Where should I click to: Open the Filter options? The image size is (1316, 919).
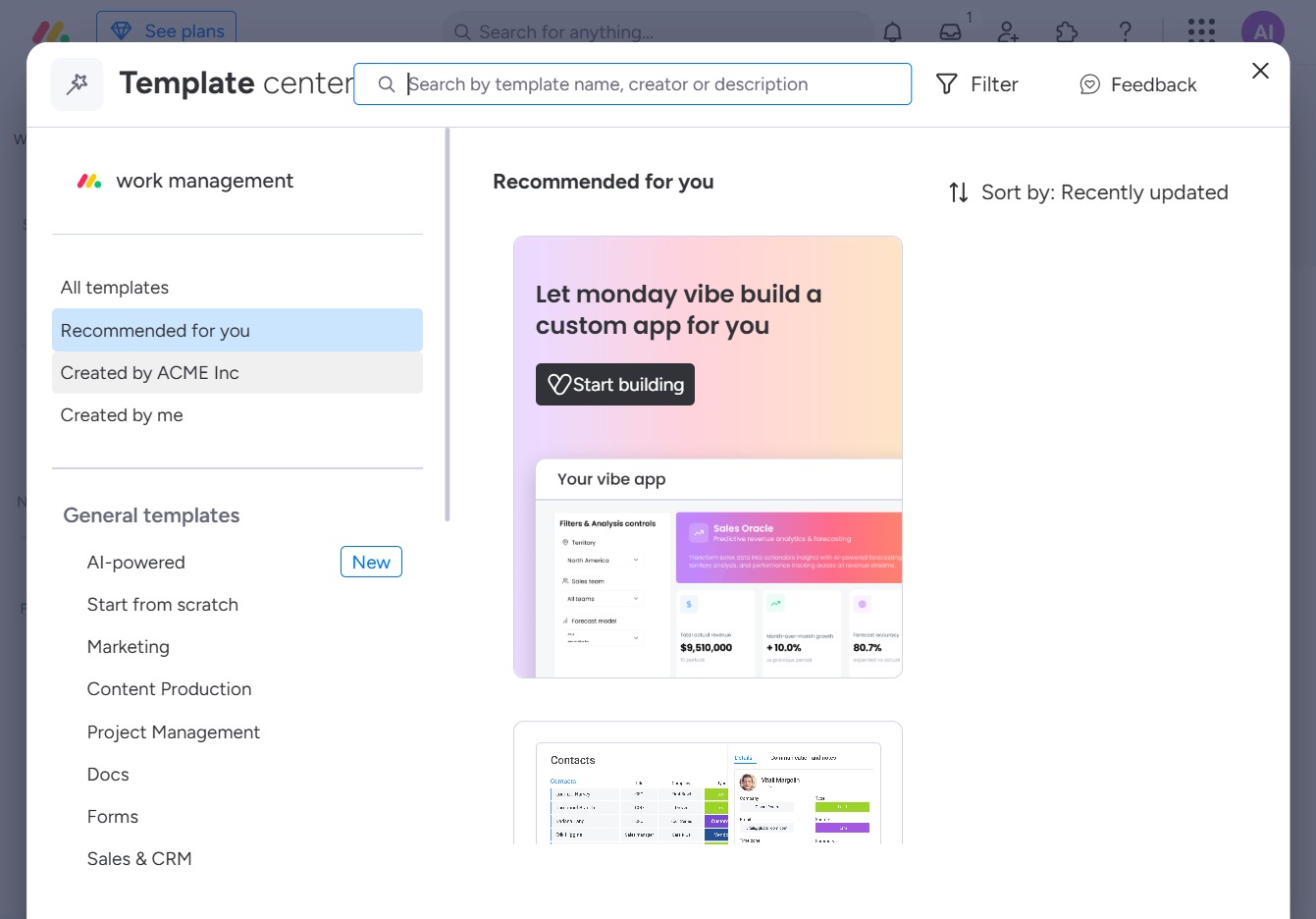coord(976,84)
